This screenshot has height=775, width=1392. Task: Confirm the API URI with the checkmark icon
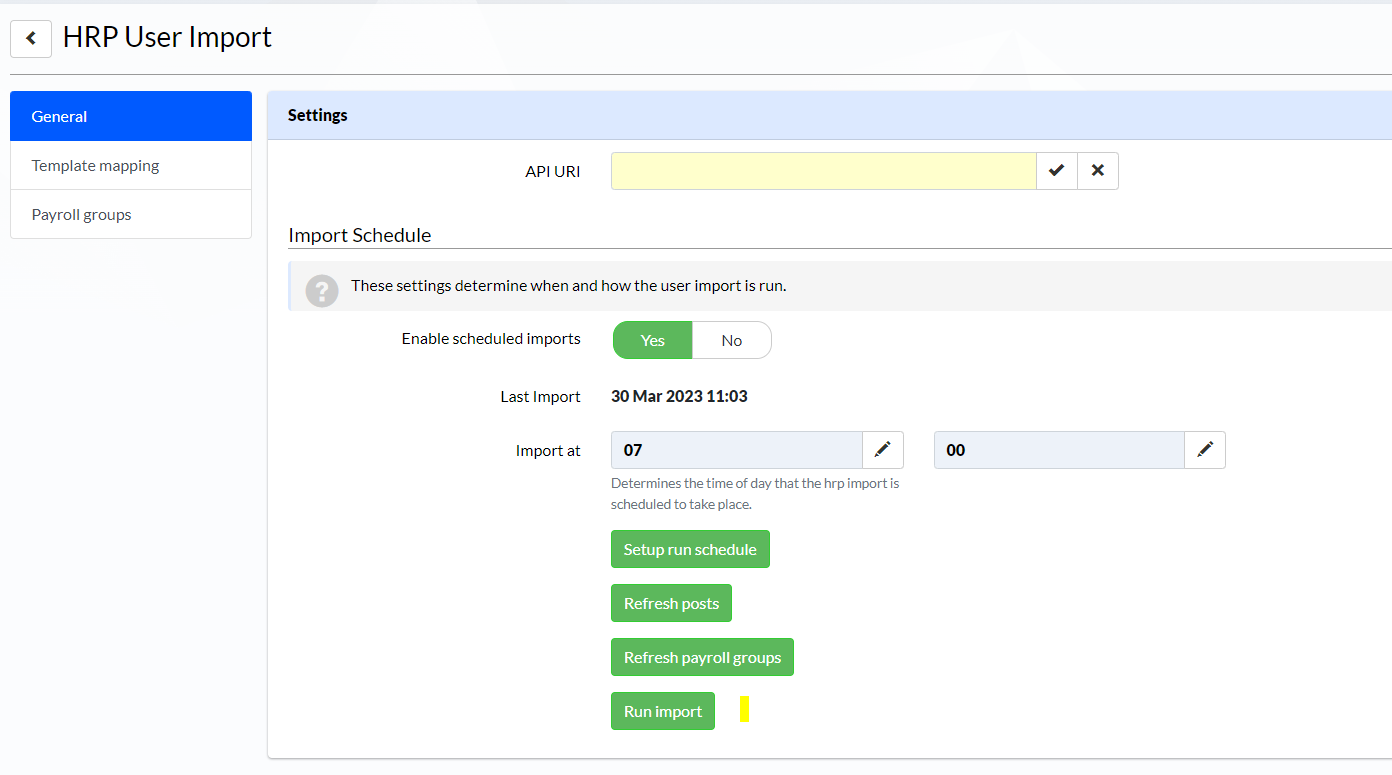pyautogui.click(x=1056, y=171)
